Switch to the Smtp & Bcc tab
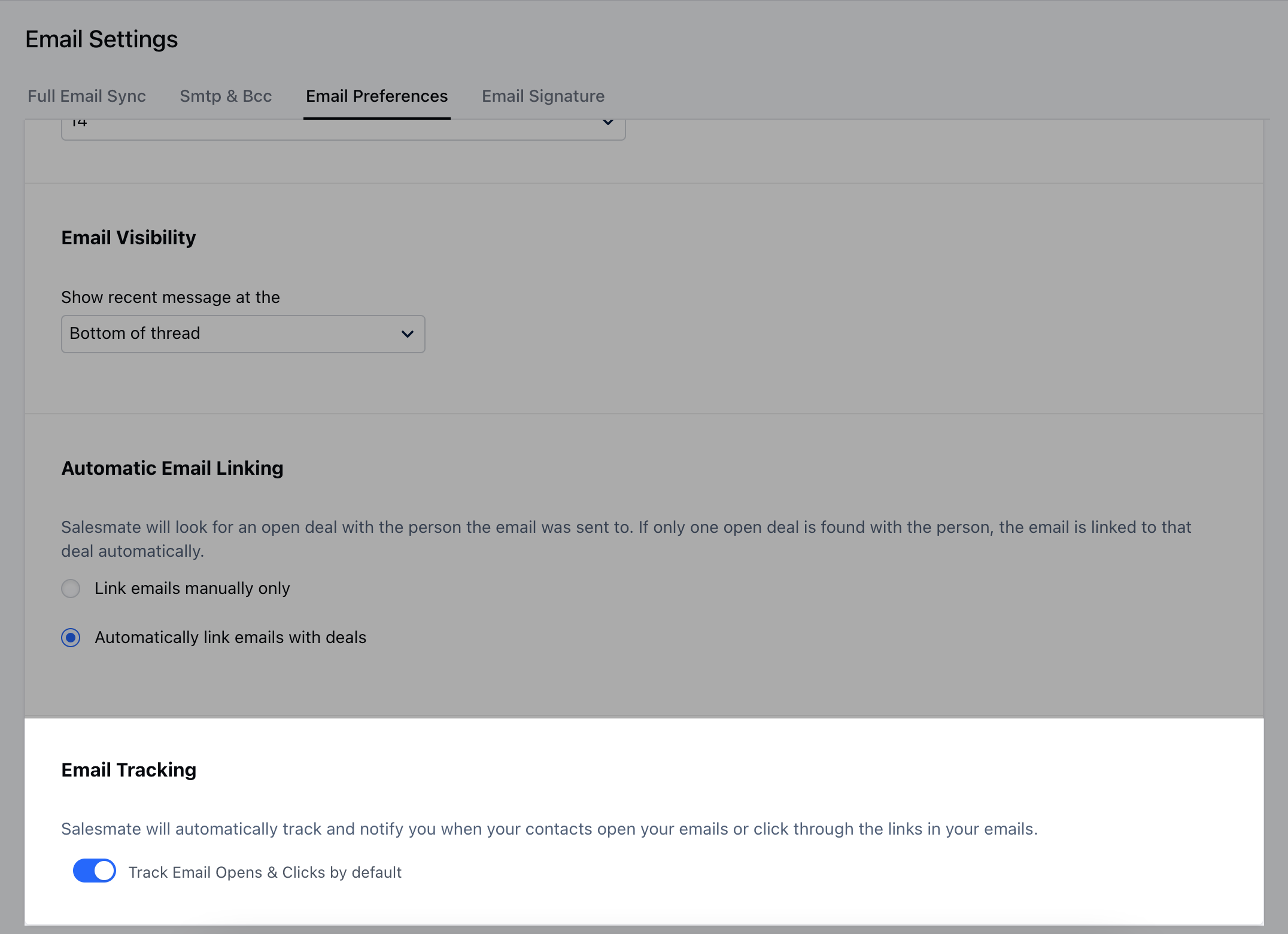 226,96
